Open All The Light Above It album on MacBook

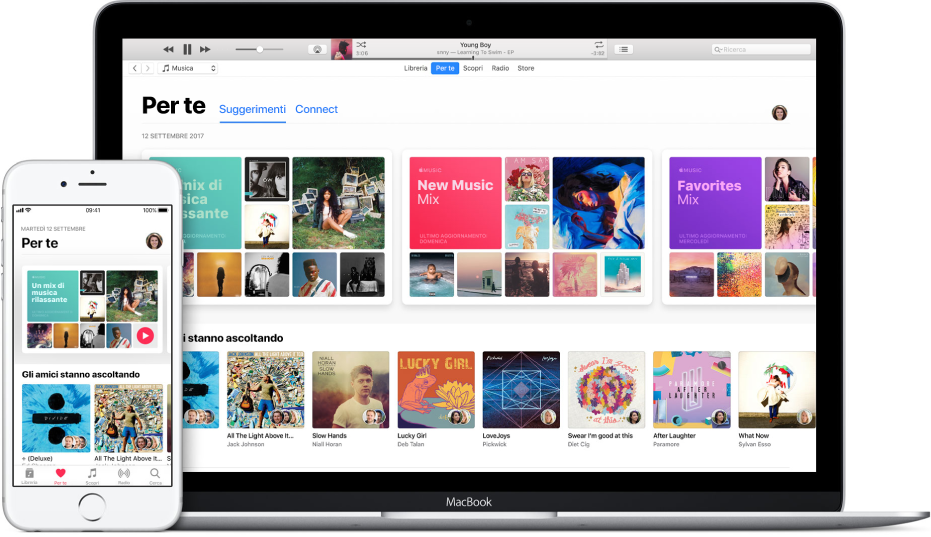(x=265, y=390)
